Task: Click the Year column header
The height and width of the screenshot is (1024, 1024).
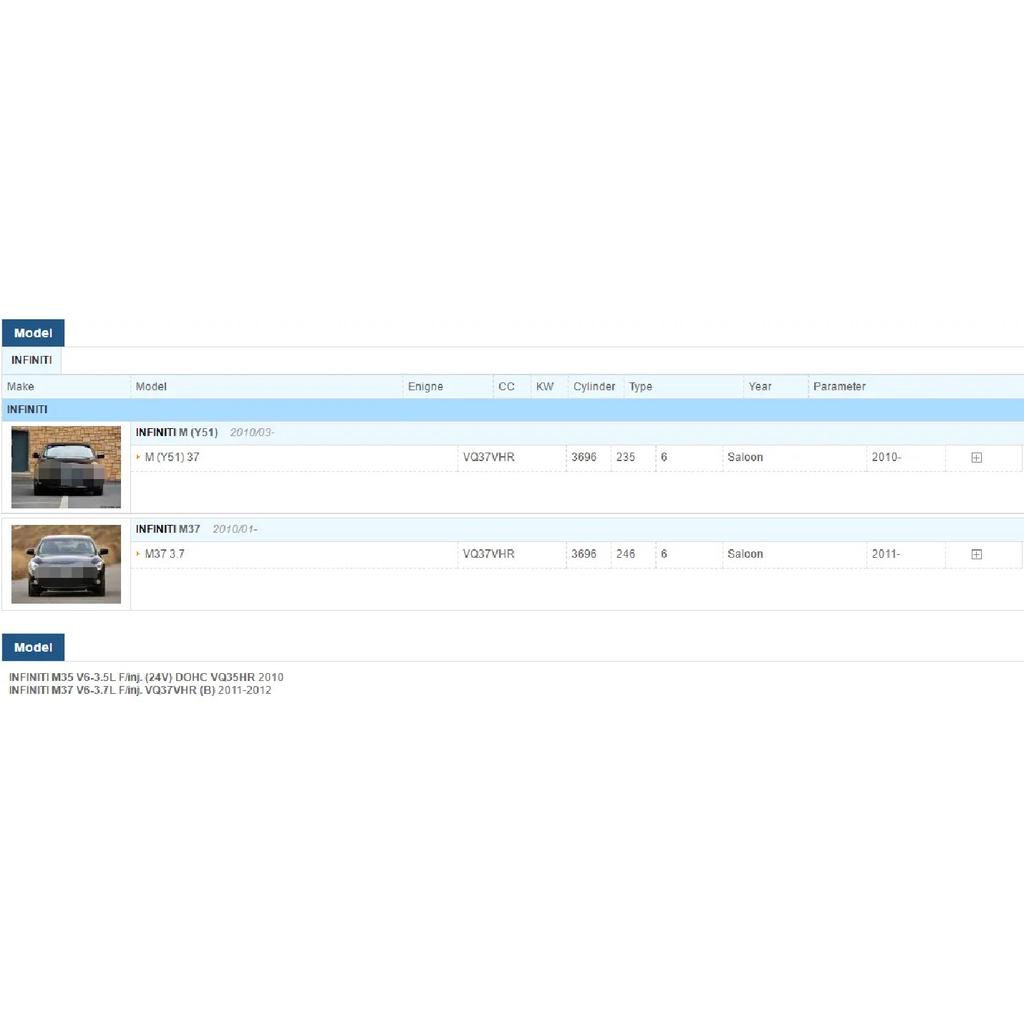Action: (x=760, y=387)
